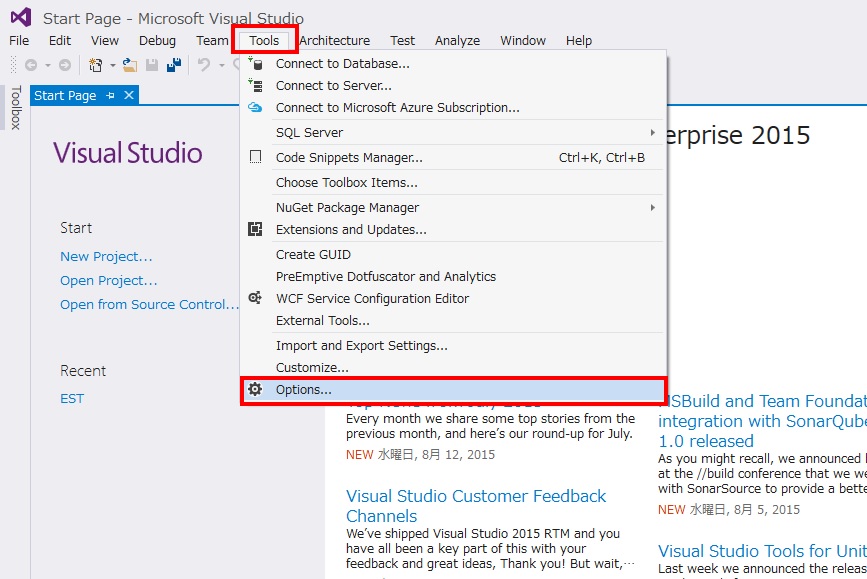This screenshot has height=579, width=867.
Task: Click the Azure cloud icon in Tools menu
Action: coord(255,107)
